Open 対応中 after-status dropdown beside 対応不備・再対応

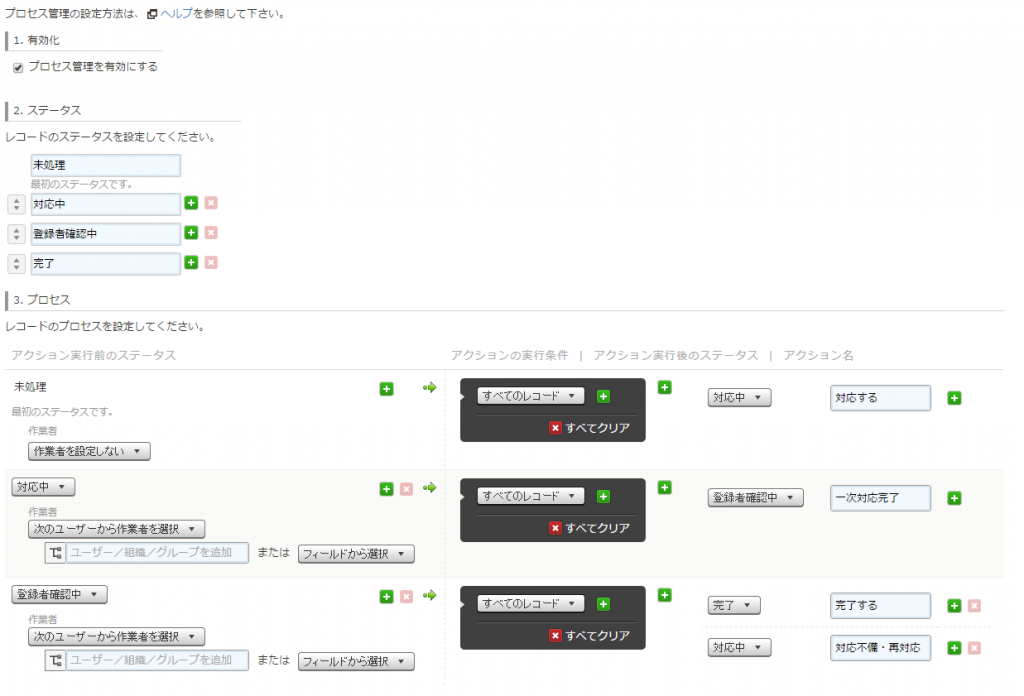tap(739, 648)
